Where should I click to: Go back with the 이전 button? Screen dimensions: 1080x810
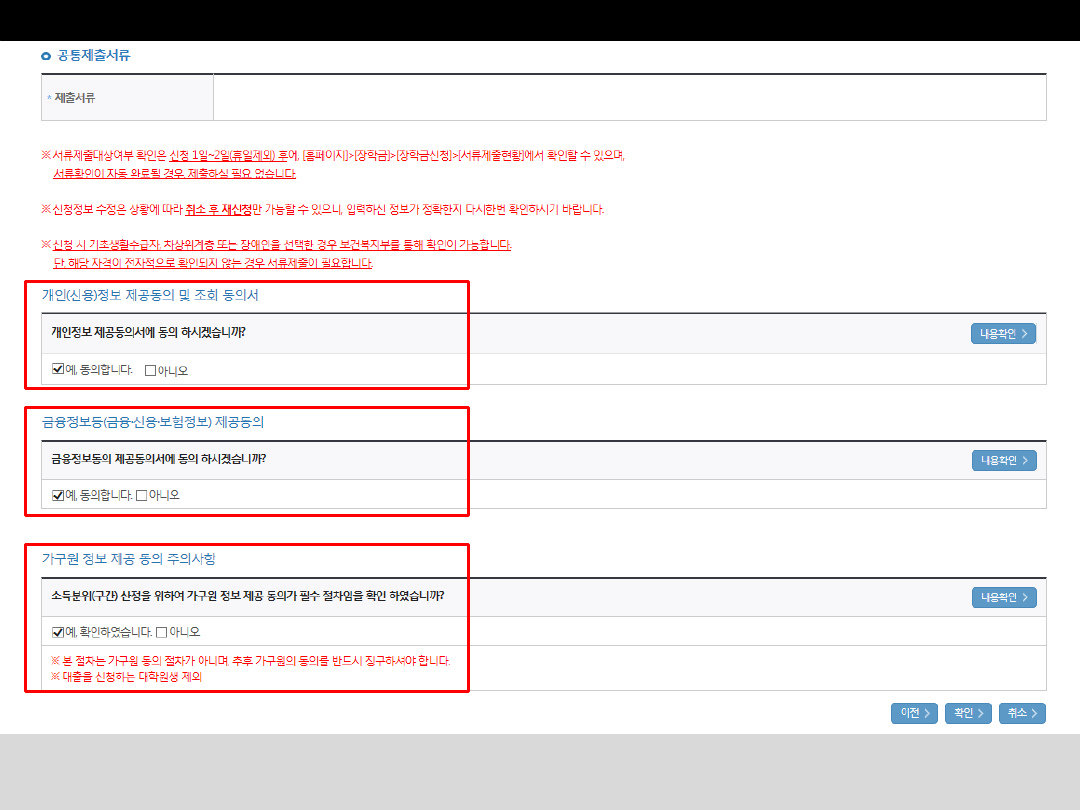(x=914, y=713)
